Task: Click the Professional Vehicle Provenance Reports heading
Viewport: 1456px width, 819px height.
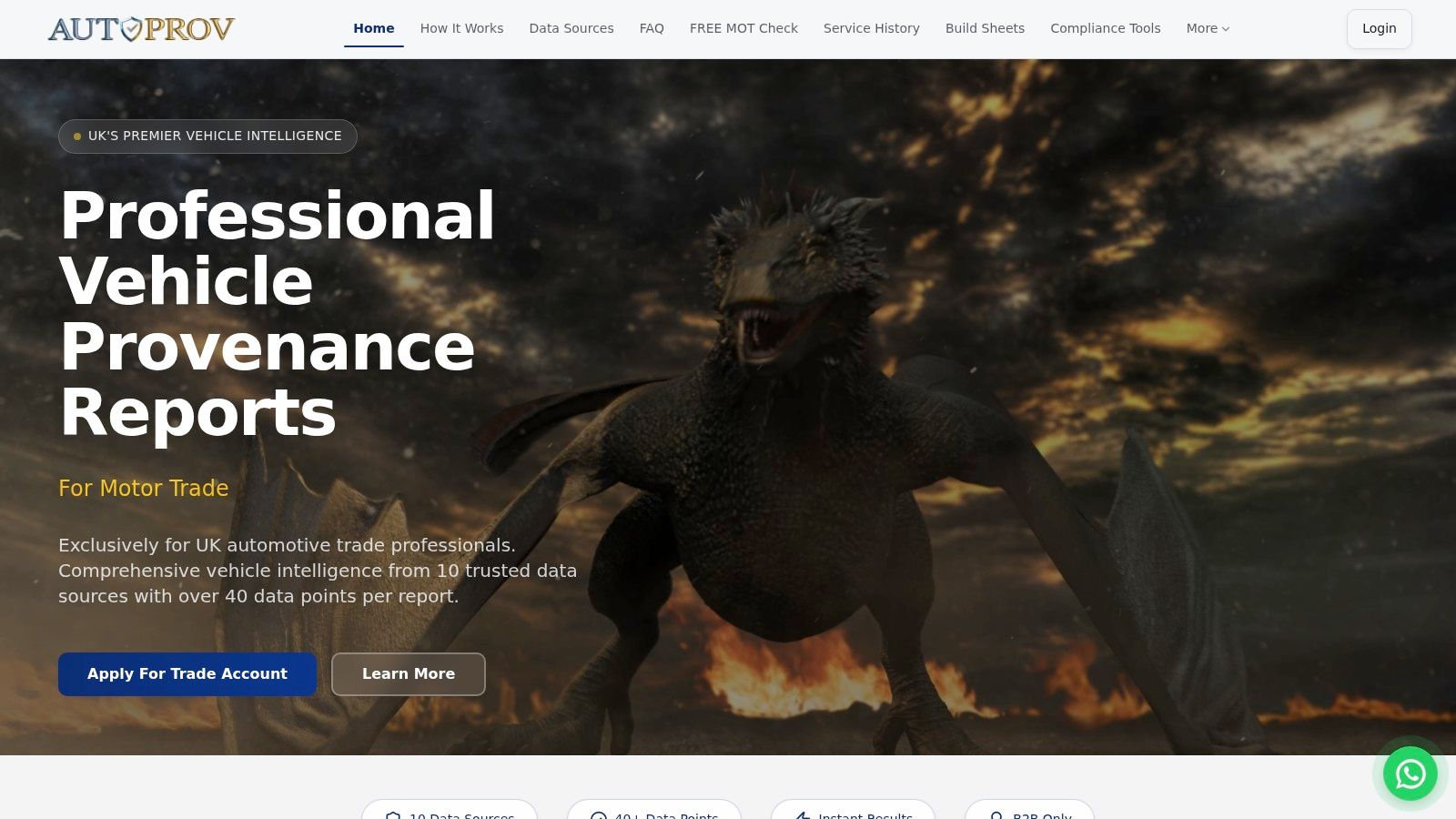Action: [278, 314]
